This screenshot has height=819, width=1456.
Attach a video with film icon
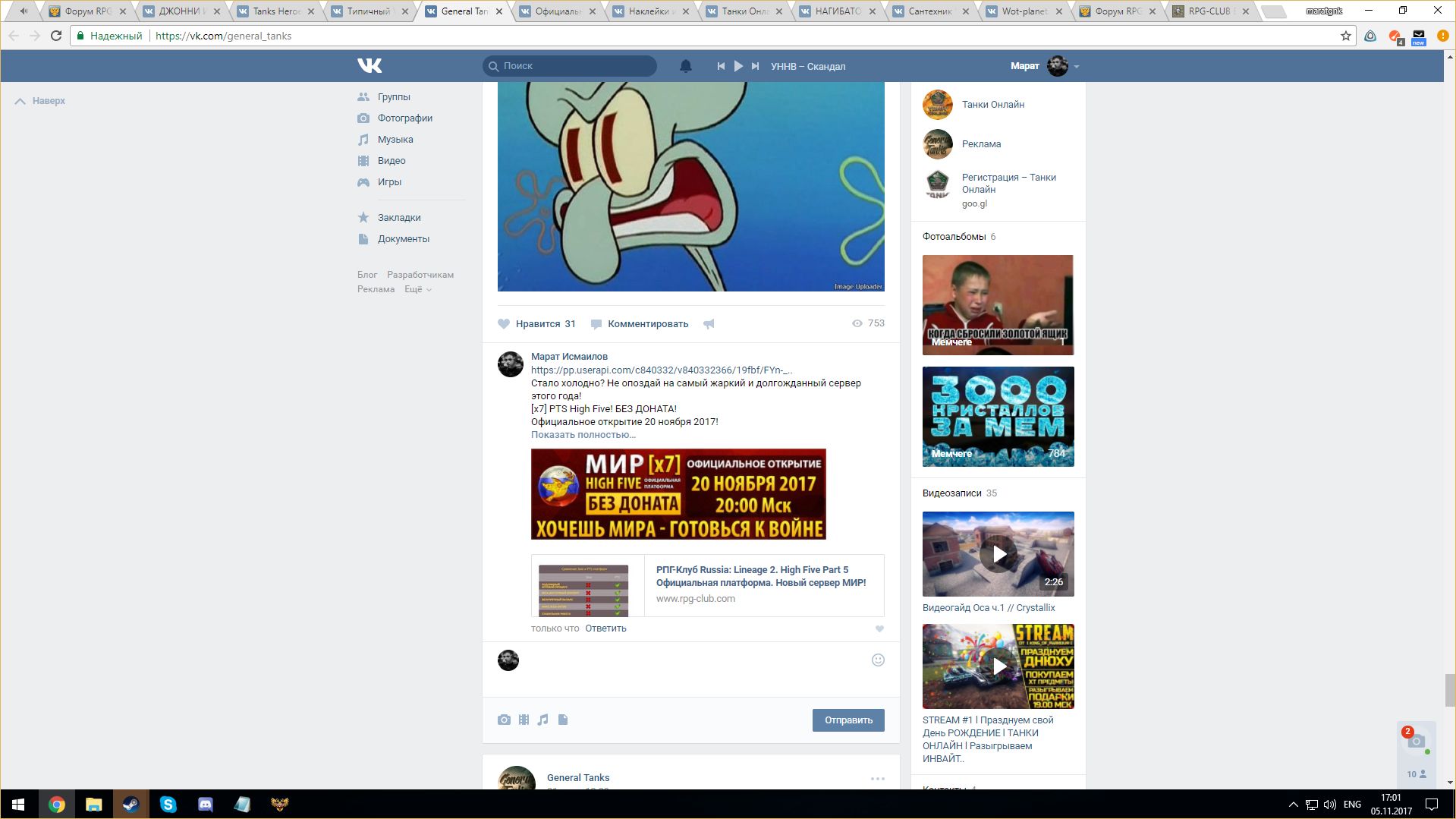click(x=524, y=720)
